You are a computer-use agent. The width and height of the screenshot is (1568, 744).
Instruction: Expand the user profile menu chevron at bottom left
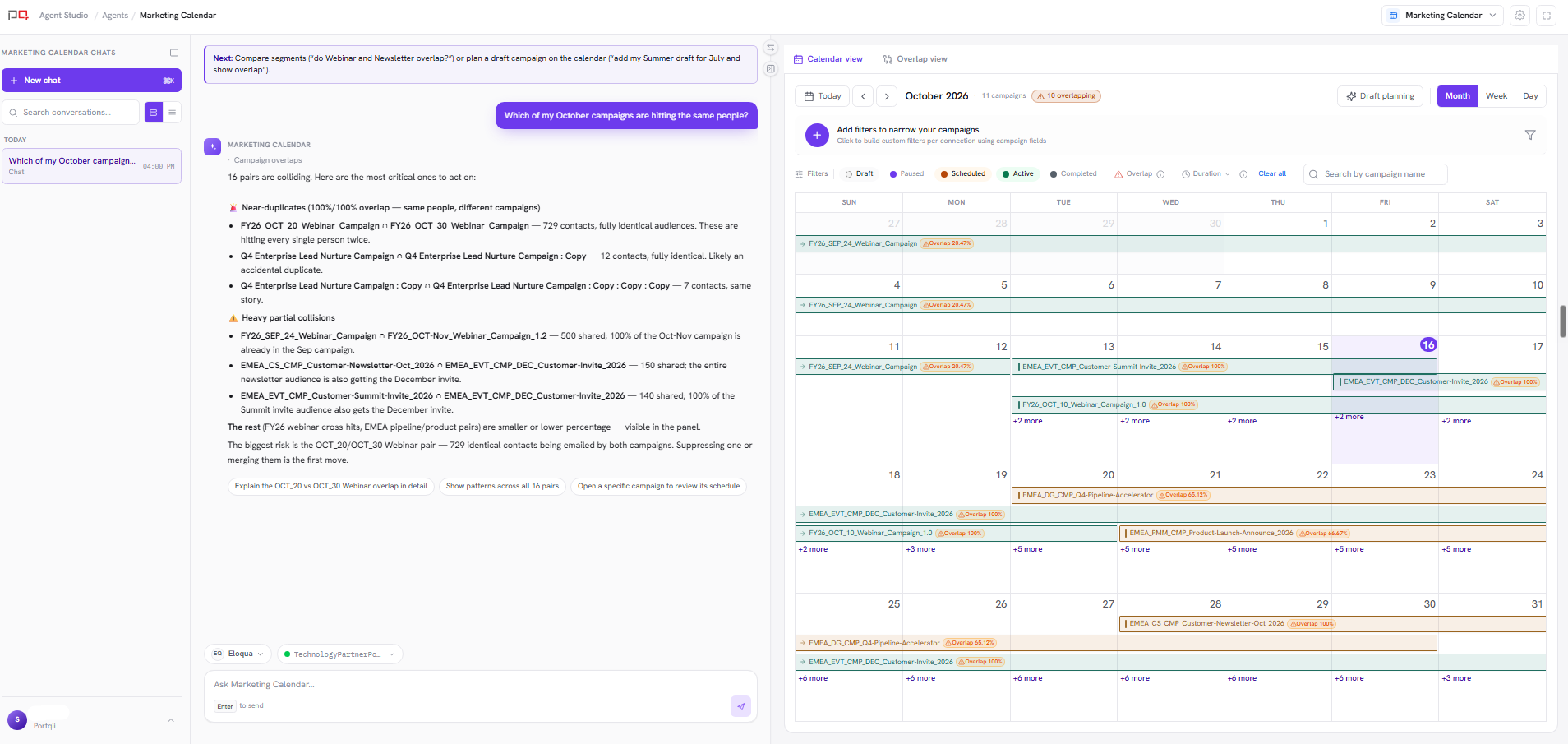tap(171, 721)
